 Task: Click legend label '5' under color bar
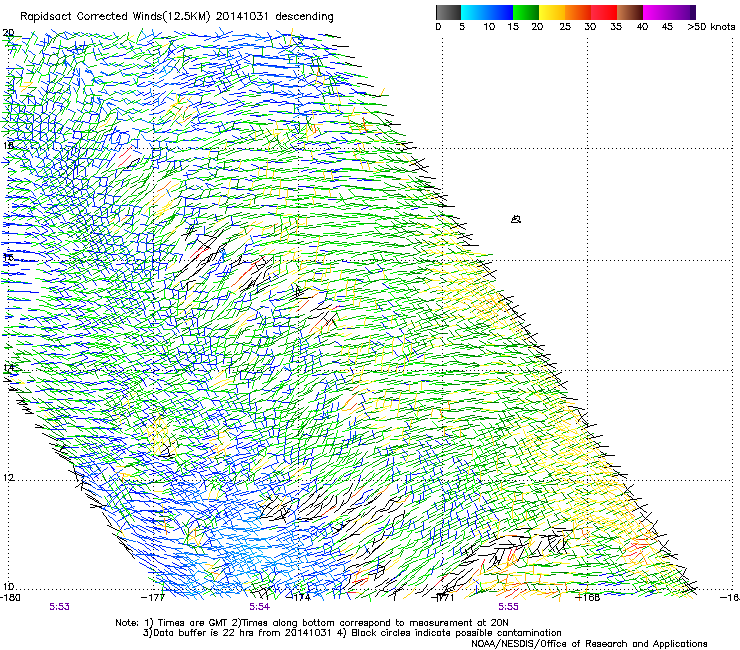(x=462, y=27)
